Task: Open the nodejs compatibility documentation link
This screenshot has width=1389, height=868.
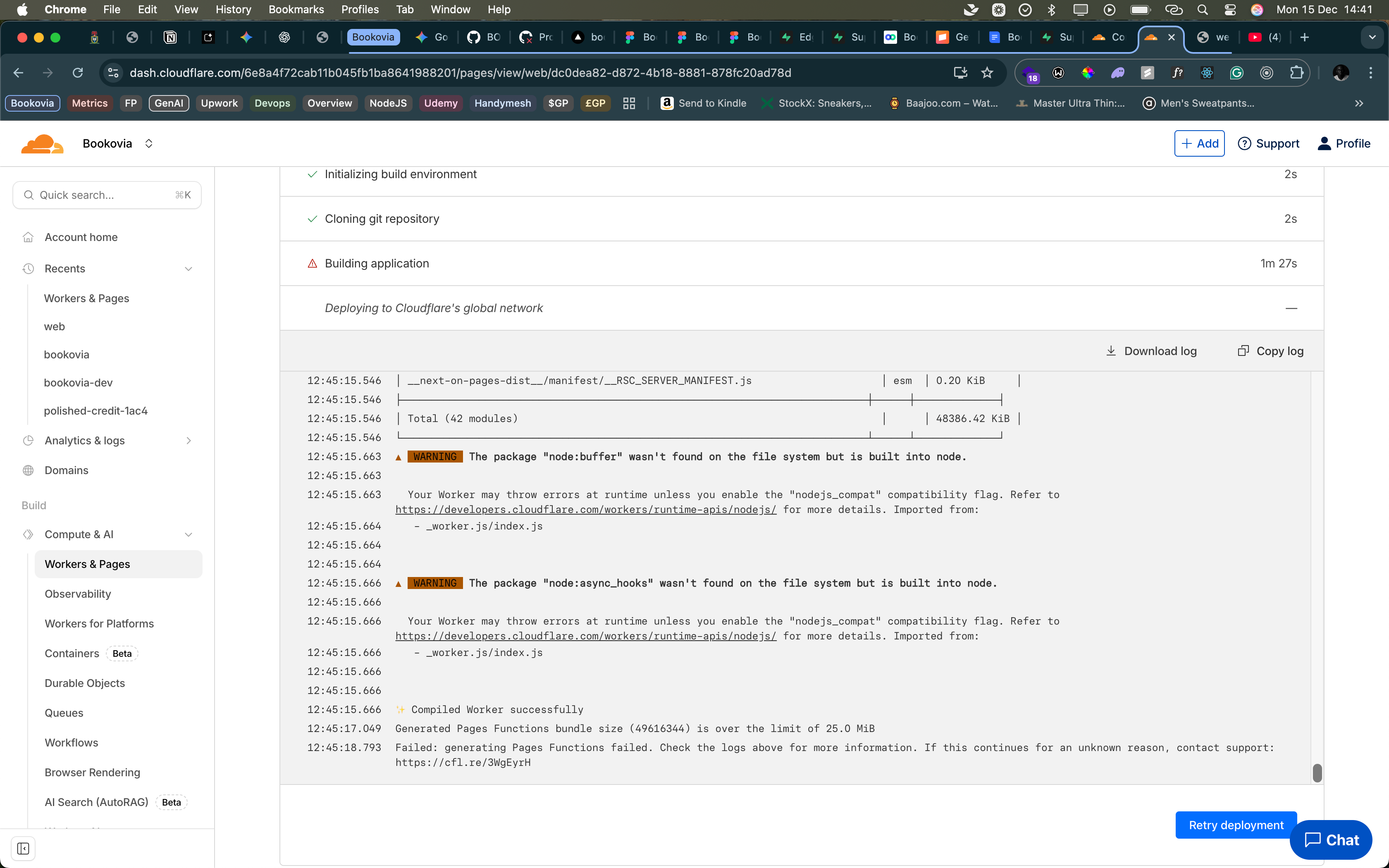Action: tap(585, 509)
